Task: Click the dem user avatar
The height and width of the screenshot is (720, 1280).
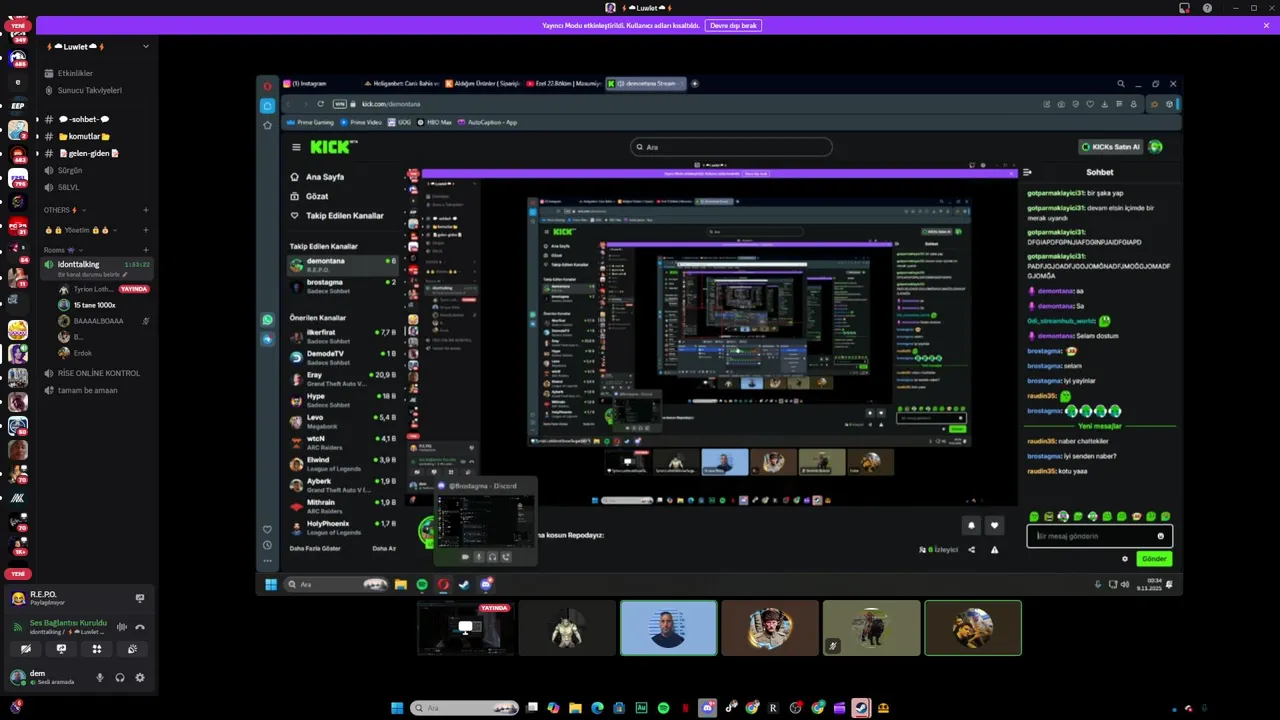Action: (x=17, y=677)
